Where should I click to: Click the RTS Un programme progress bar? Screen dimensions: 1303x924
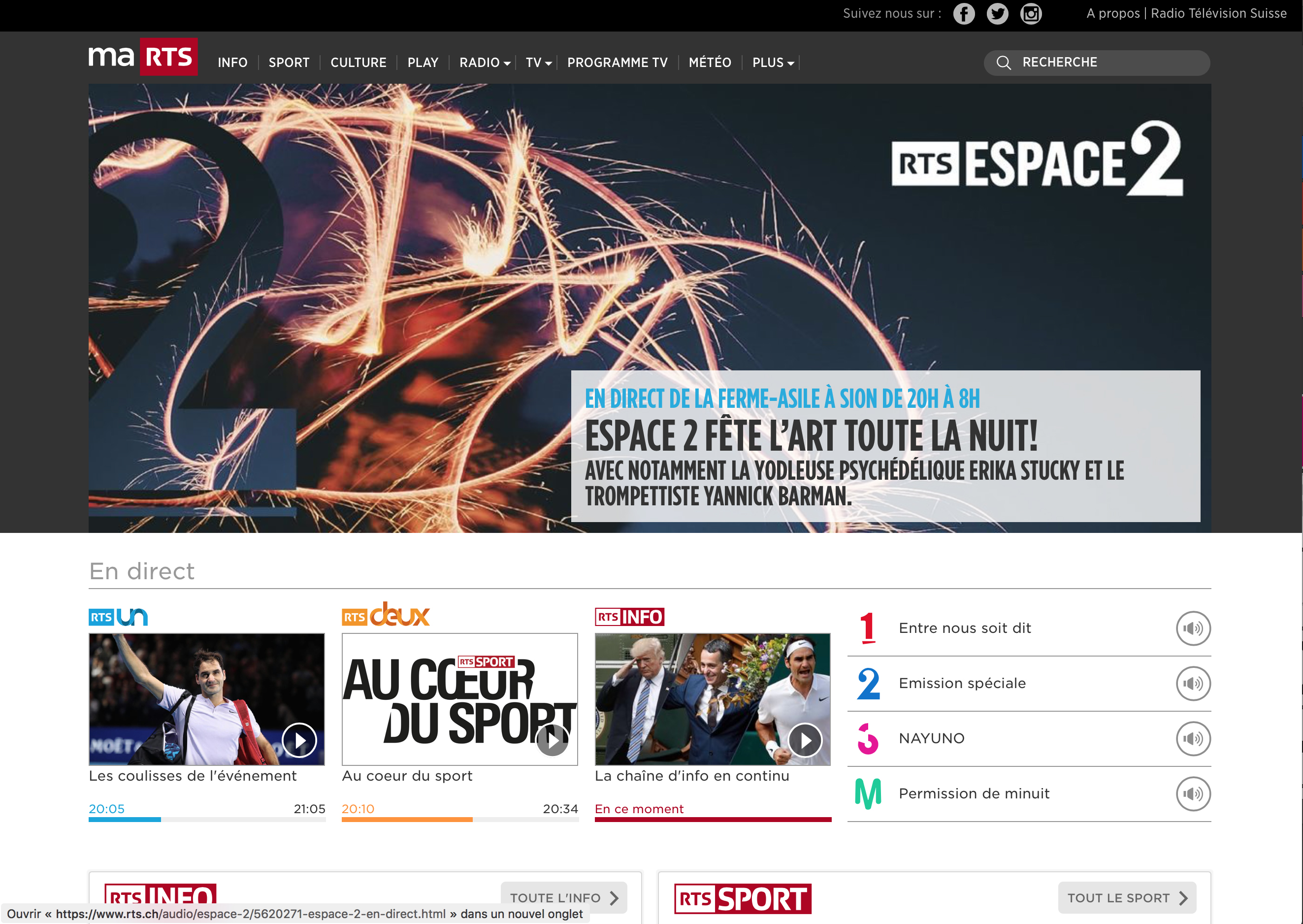[x=207, y=819]
